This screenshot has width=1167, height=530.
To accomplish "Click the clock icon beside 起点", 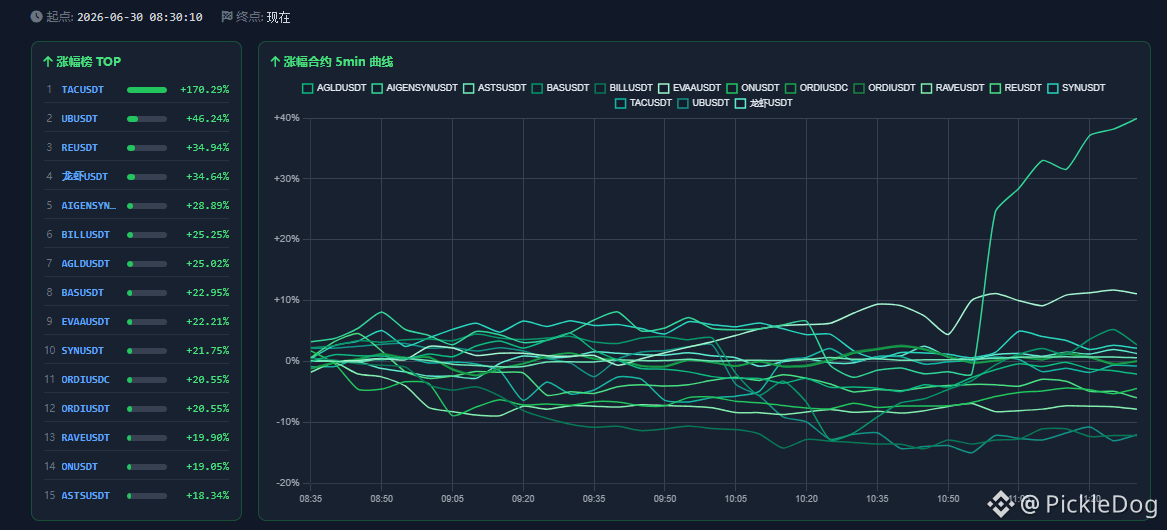I will pos(36,16).
